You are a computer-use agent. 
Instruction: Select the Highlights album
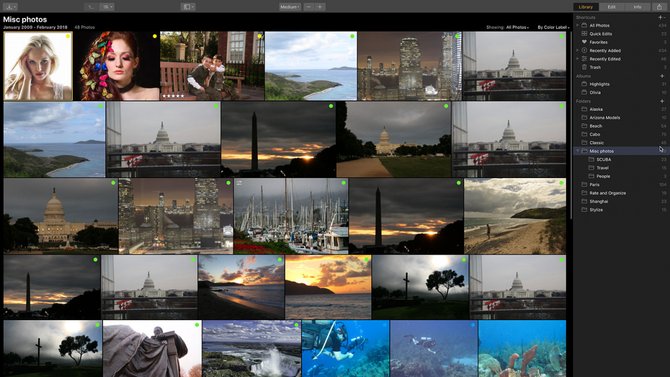point(599,84)
